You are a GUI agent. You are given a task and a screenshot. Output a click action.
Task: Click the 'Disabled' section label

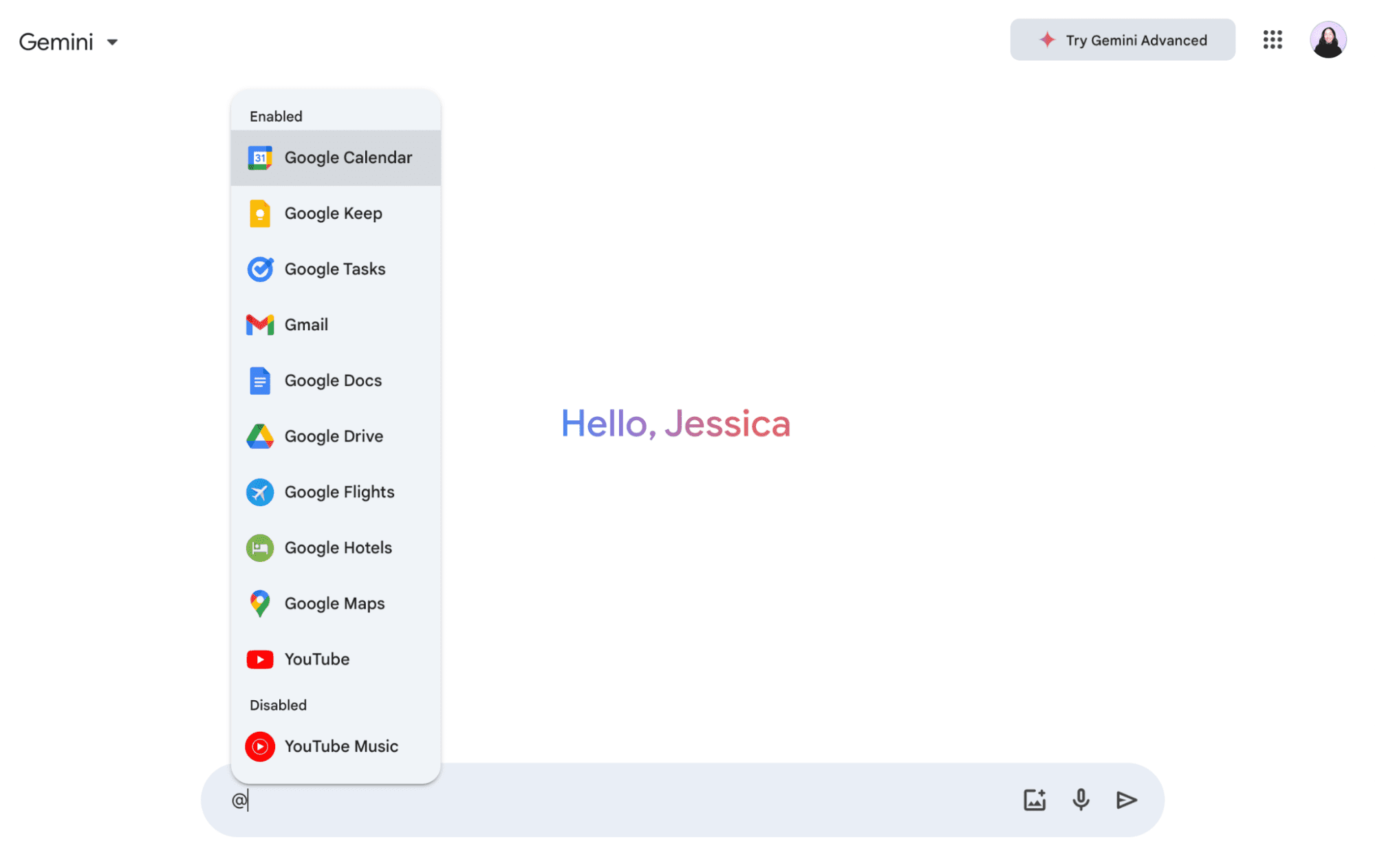point(278,705)
